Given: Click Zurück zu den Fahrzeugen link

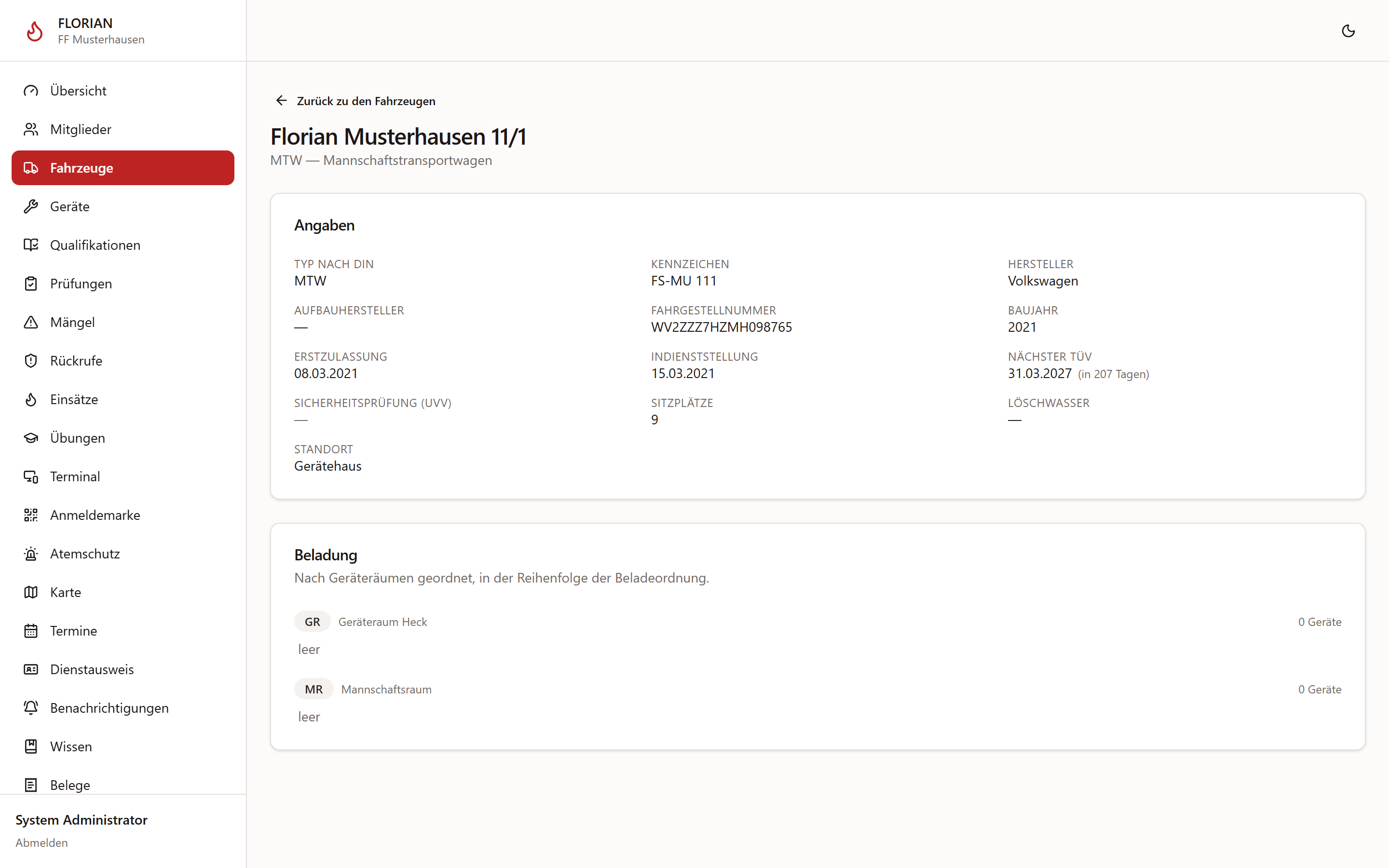Looking at the screenshot, I should pyautogui.click(x=366, y=101).
